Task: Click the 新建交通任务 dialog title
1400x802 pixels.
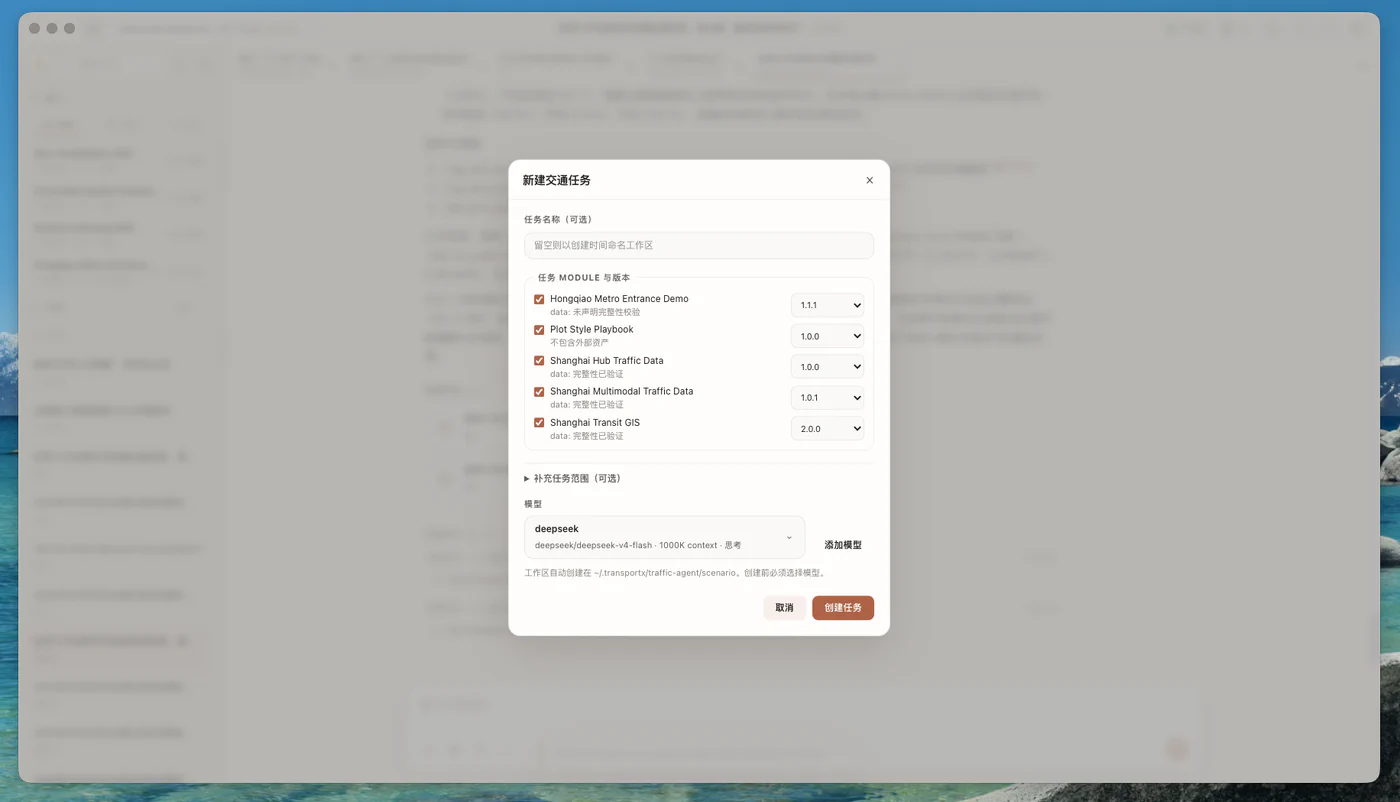Action: pyautogui.click(x=556, y=180)
